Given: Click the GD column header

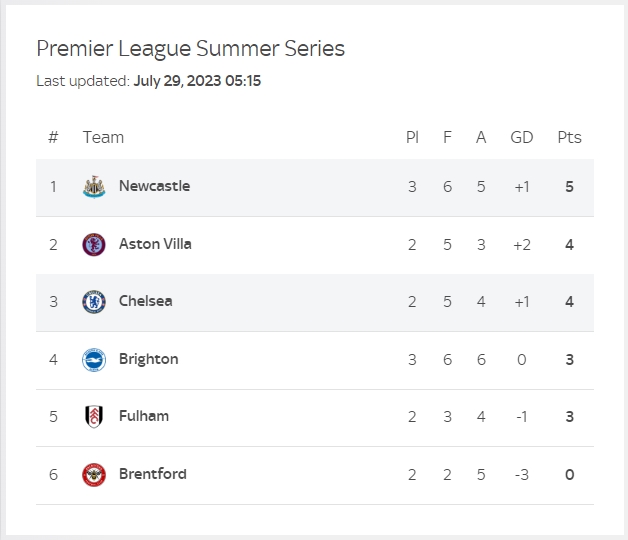Looking at the screenshot, I should tap(521, 137).
